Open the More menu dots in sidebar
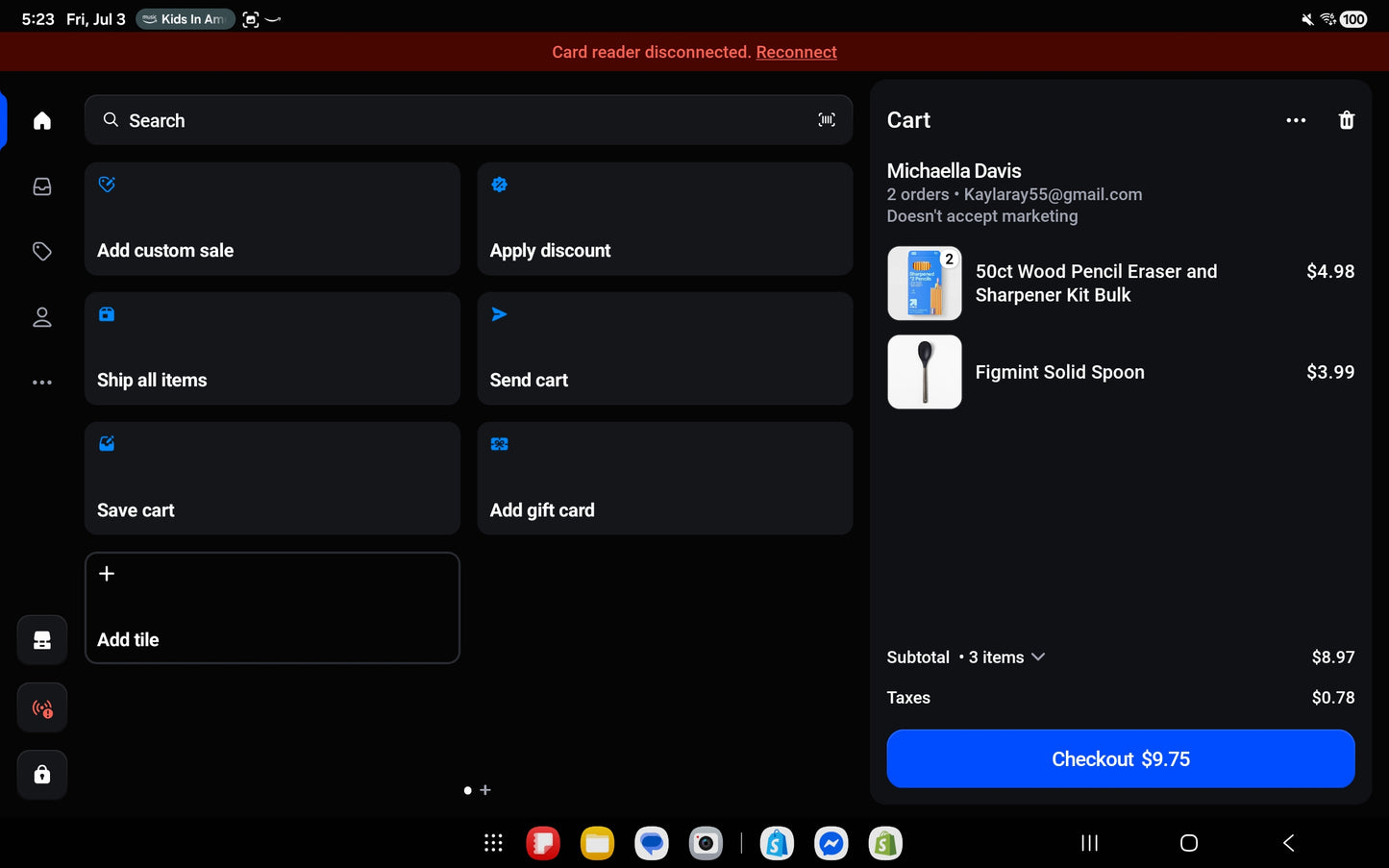Viewport: 1389px width, 868px height. click(x=41, y=383)
